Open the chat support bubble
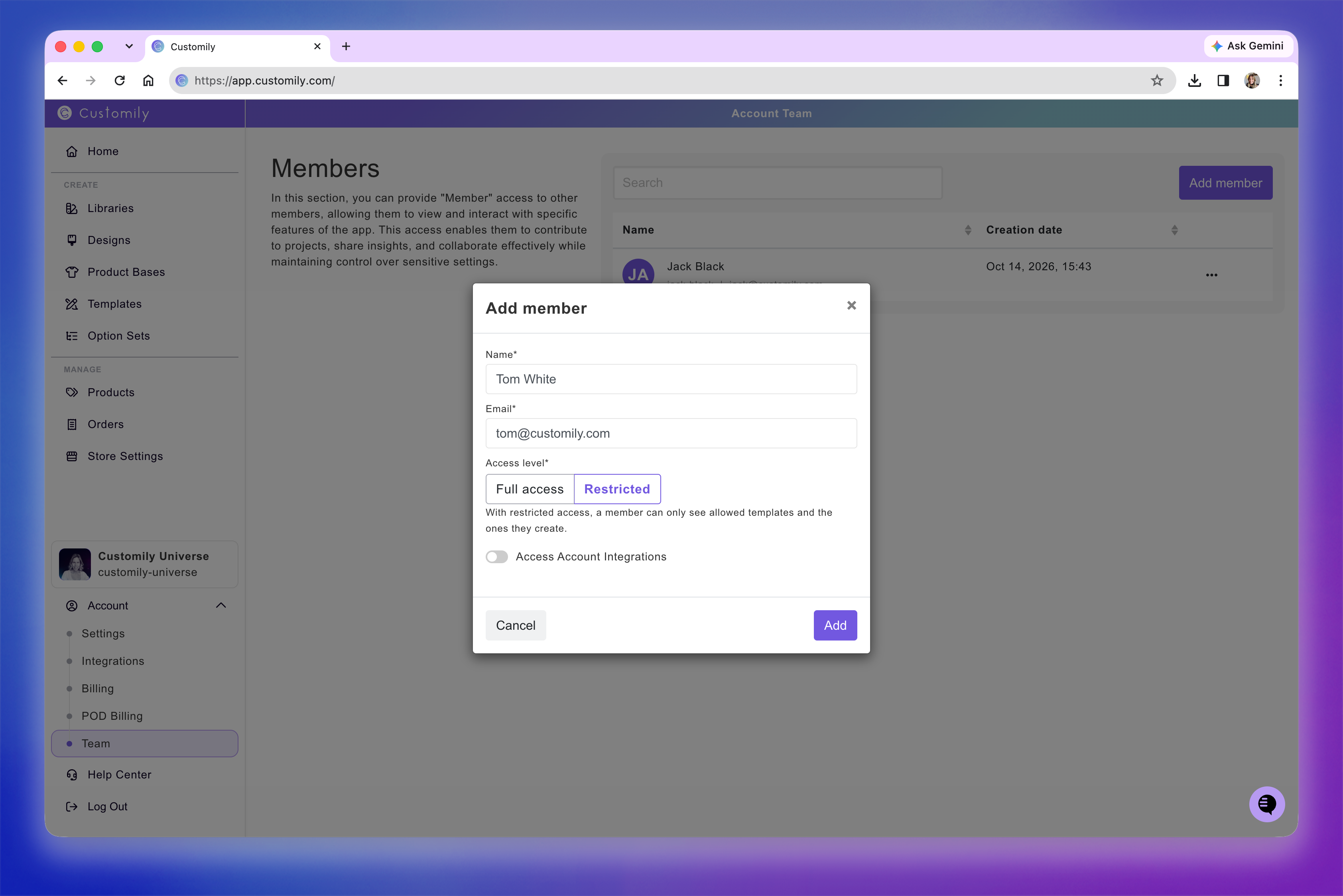 pyautogui.click(x=1266, y=804)
